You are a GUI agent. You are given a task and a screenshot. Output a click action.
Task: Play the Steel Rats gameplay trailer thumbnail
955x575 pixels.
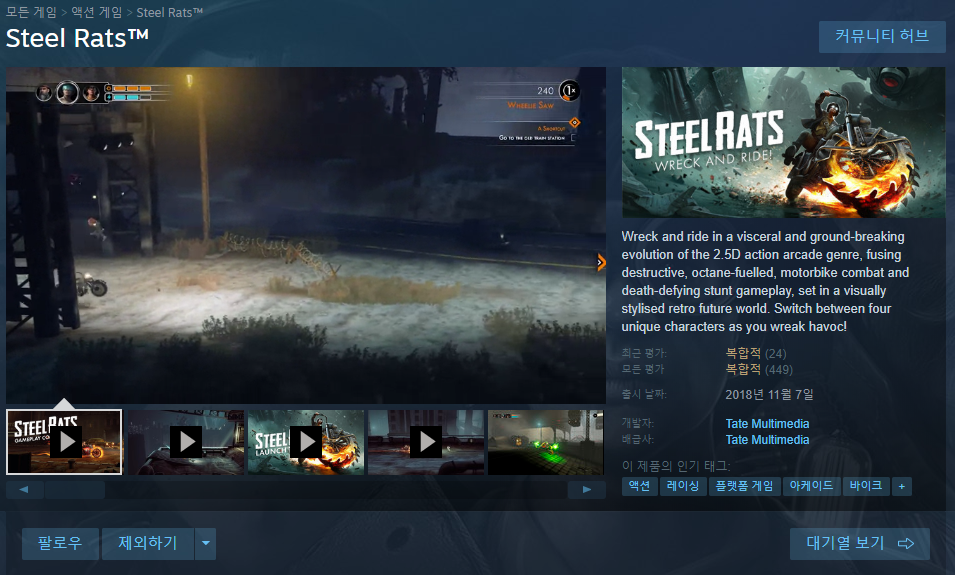pos(64,442)
